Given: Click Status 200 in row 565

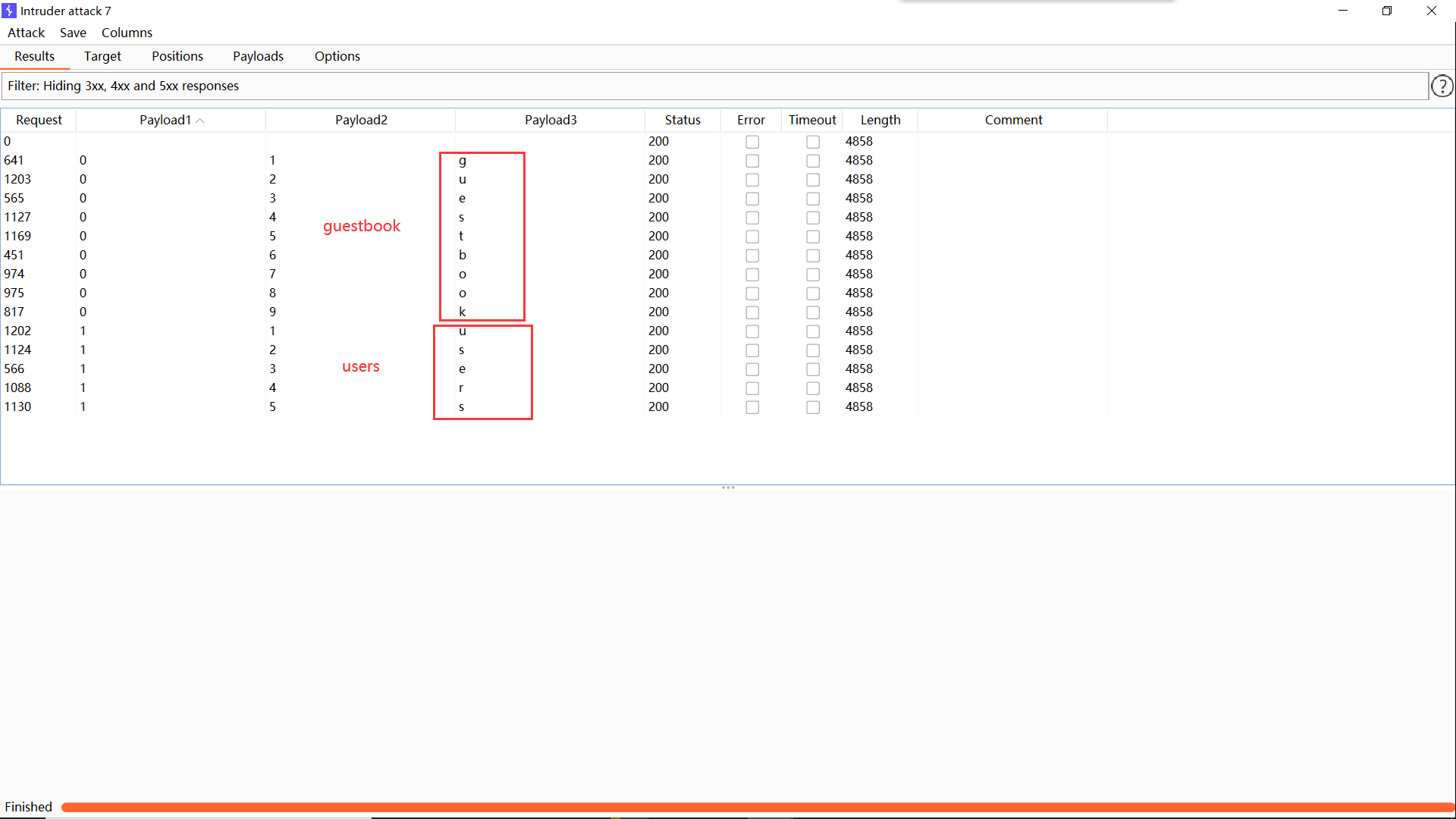Looking at the screenshot, I should click(658, 198).
